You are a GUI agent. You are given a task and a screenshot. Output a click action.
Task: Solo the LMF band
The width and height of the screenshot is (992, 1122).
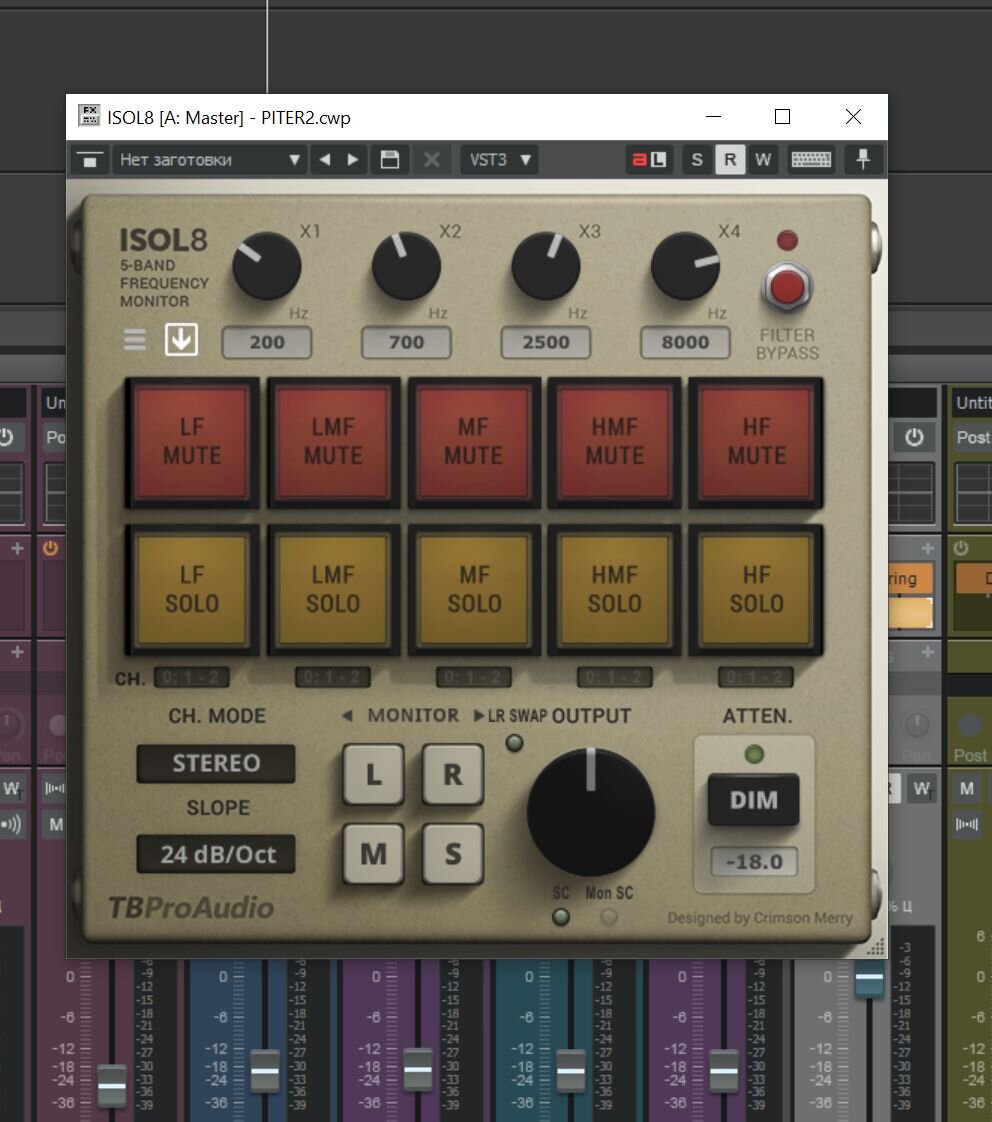point(333,589)
